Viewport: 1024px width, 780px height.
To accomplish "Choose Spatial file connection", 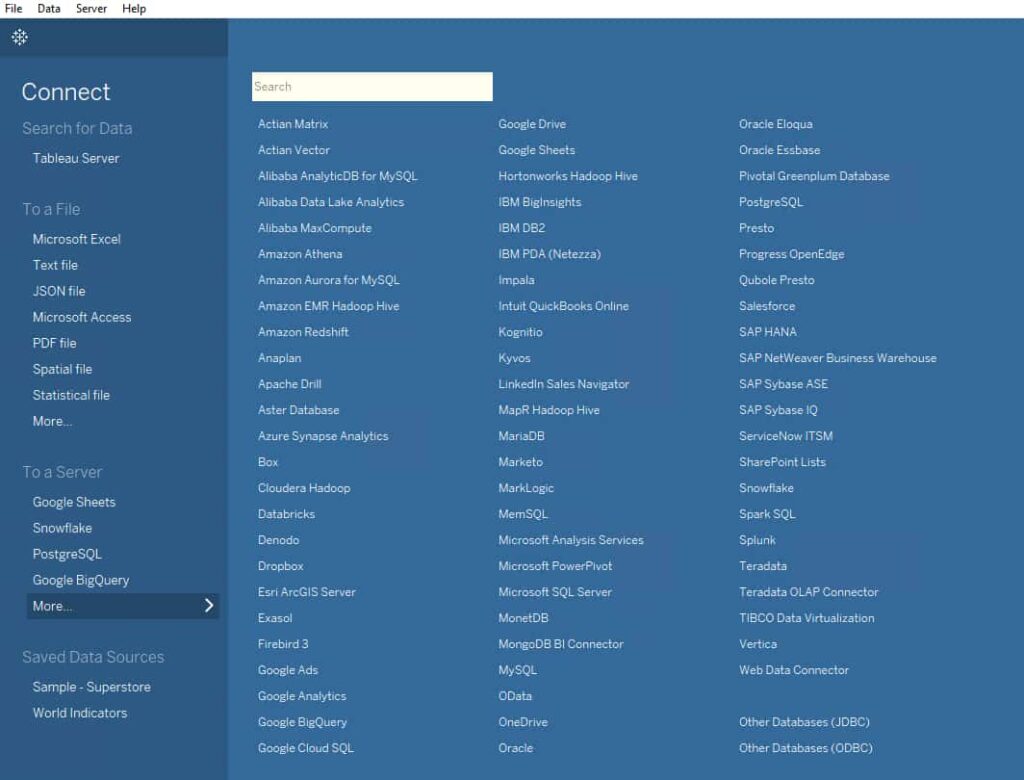I will click(62, 369).
